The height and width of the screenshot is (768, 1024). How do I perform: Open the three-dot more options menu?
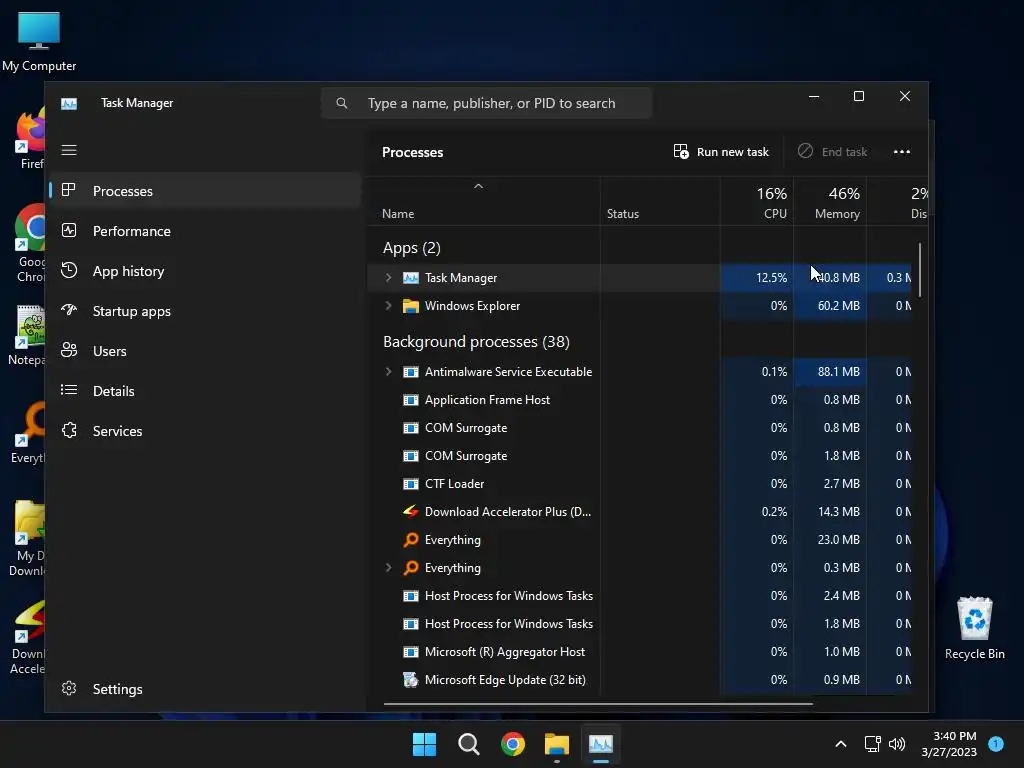[902, 152]
